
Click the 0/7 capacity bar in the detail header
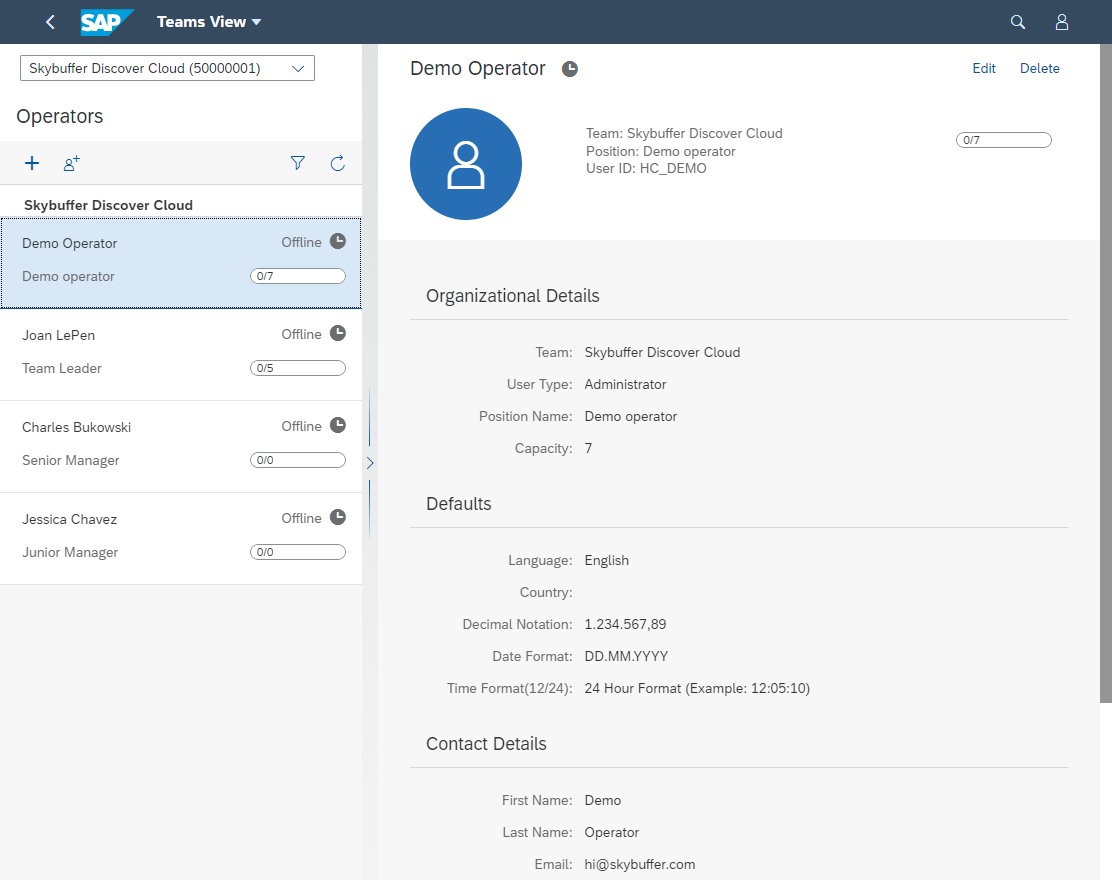point(1003,140)
